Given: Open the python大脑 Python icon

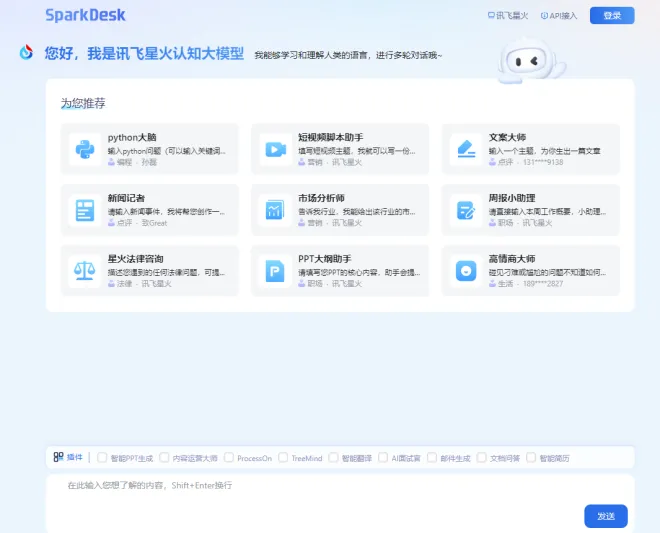Looking at the screenshot, I should click(85, 149).
